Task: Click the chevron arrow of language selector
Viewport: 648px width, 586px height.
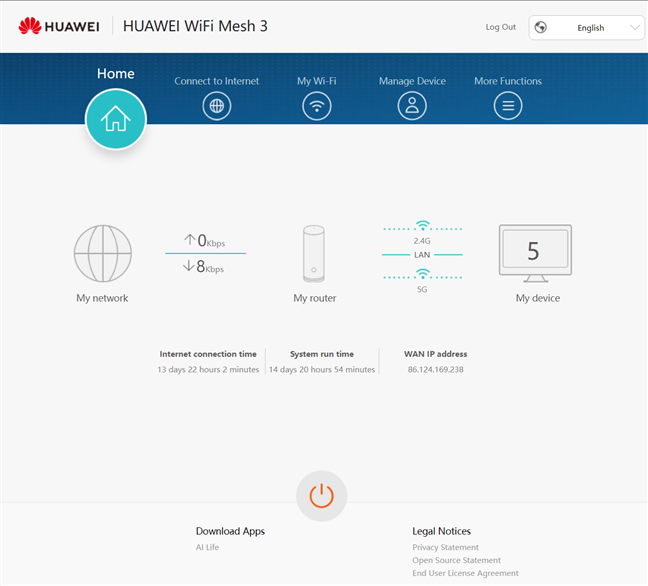Action: coord(635,27)
